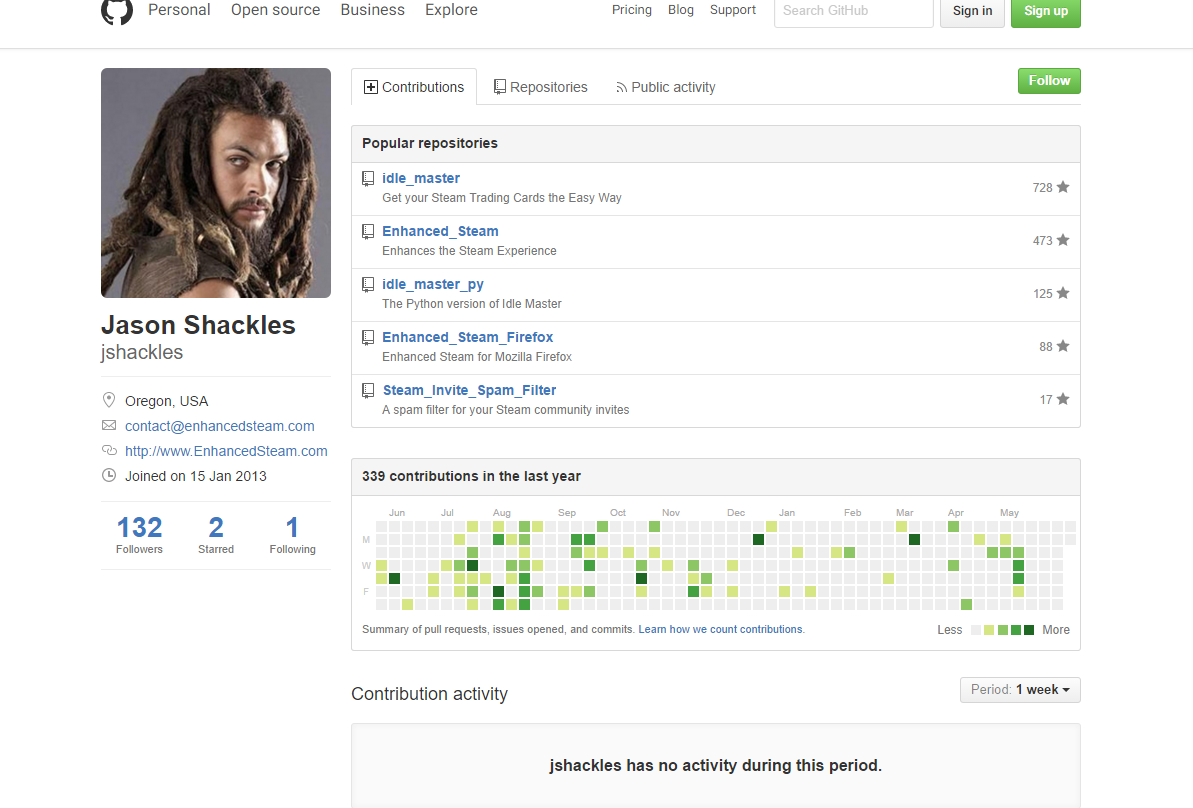
Task: Click the Jason Shackles name heading
Action: (199, 325)
